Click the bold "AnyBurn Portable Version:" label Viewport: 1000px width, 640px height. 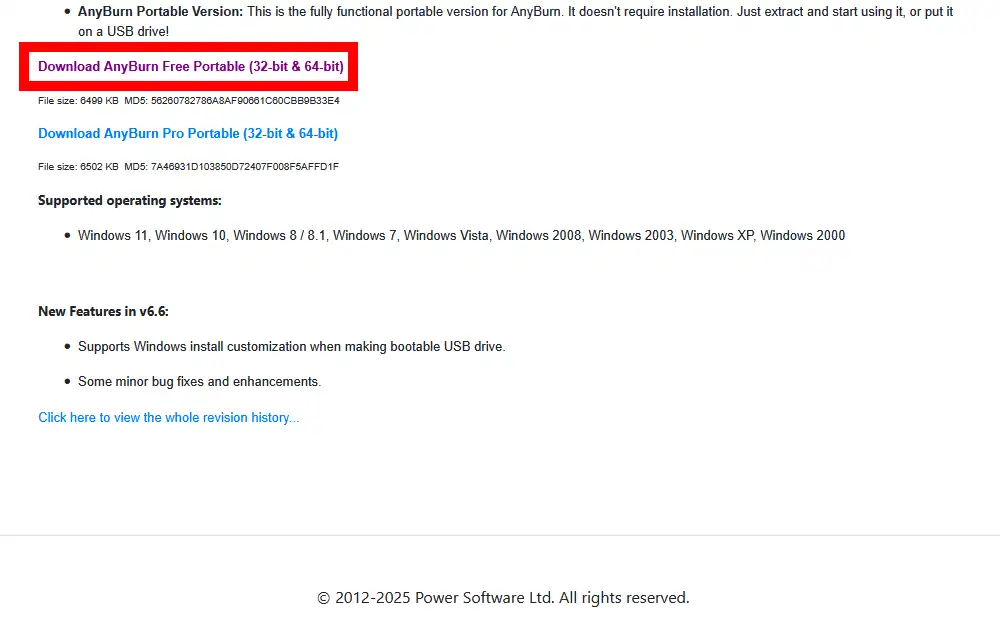tap(160, 12)
